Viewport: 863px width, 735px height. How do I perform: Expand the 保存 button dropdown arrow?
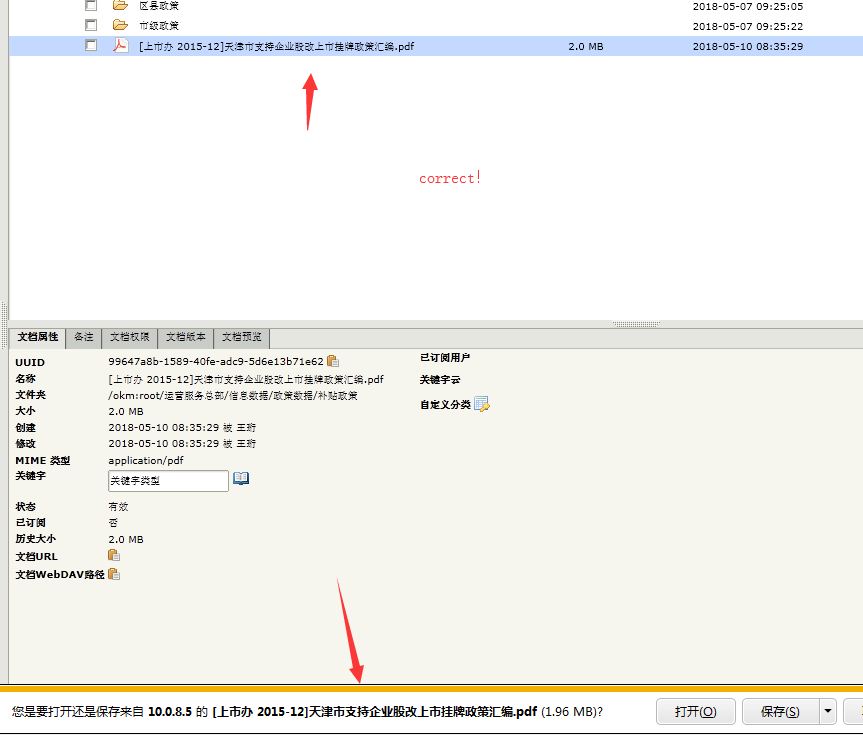coord(827,712)
